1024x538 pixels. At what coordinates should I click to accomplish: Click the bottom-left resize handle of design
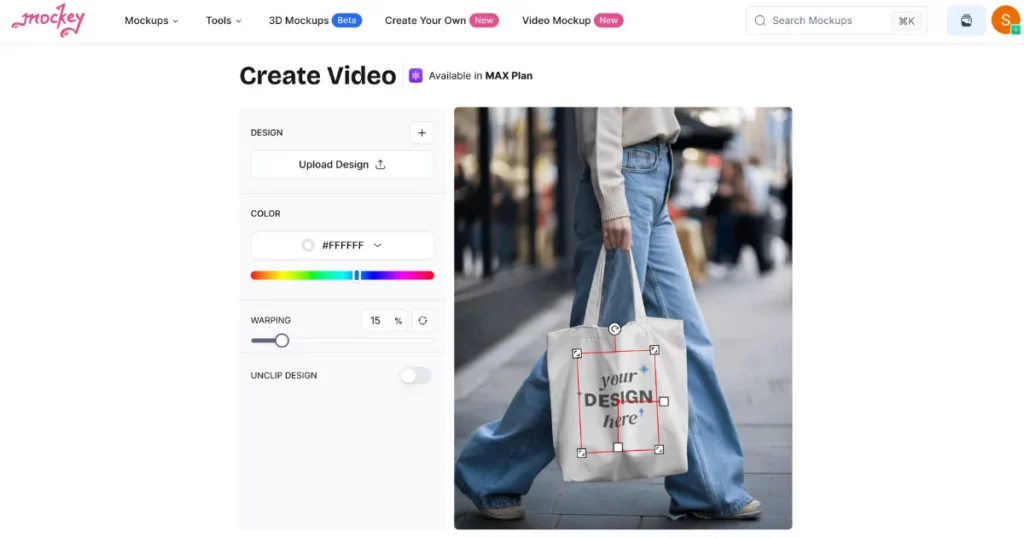(582, 453)
